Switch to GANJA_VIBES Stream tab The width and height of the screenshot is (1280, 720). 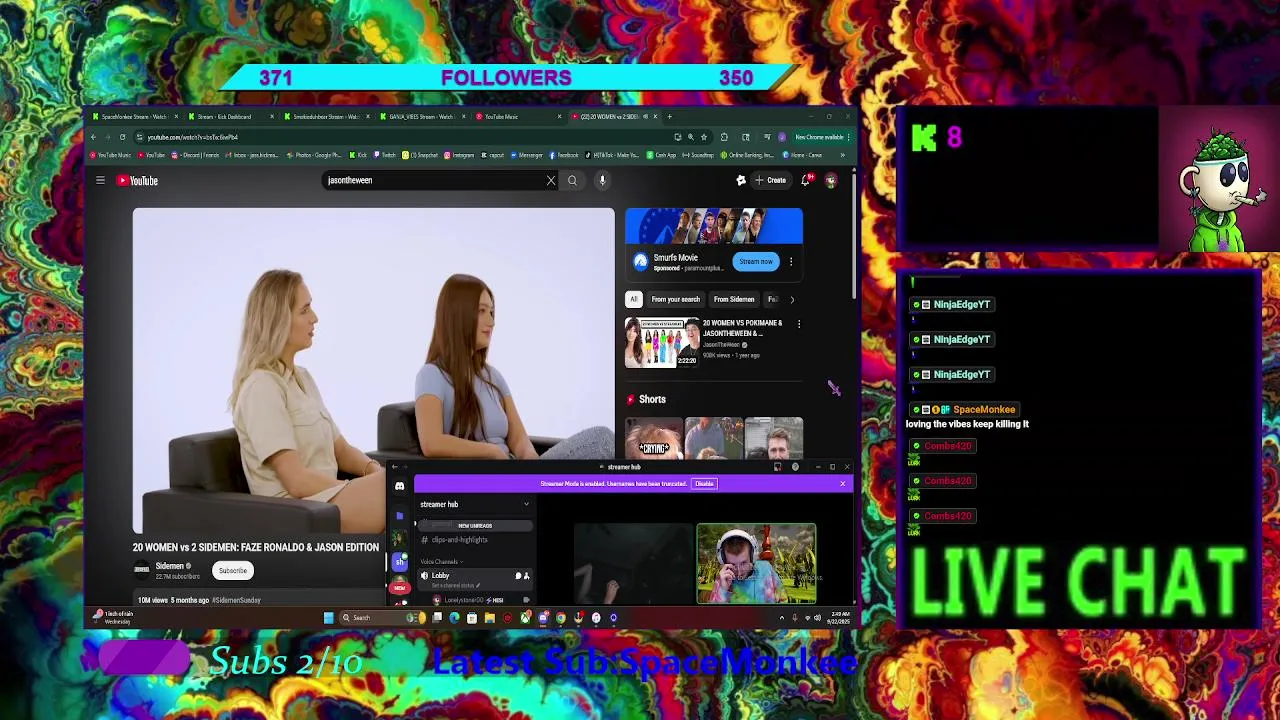point(421,117)
